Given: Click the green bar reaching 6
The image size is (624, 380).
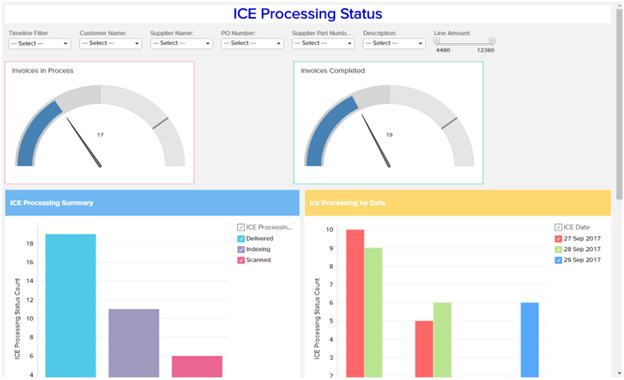Looking at the screenshot, I should coord(443,340).
